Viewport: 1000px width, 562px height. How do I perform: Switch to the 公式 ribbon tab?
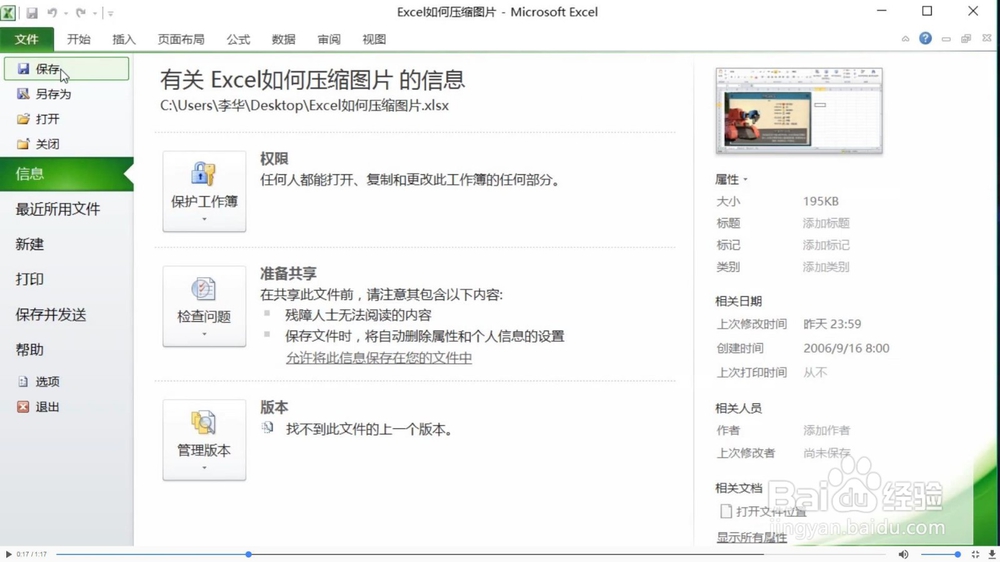pos(238,40)
